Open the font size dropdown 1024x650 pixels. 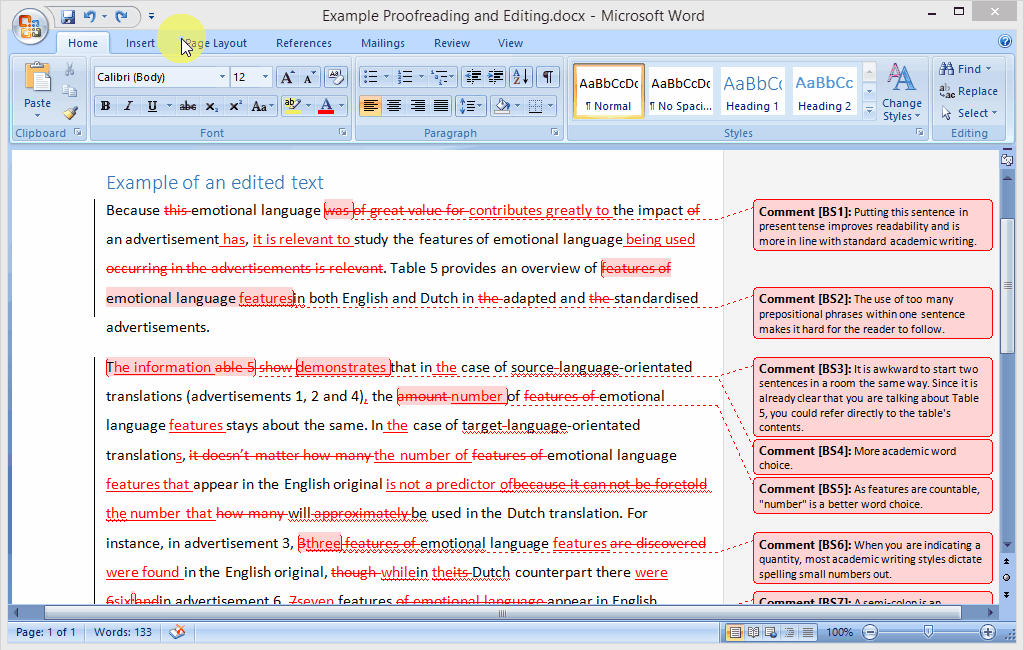(x=263, y=76)
